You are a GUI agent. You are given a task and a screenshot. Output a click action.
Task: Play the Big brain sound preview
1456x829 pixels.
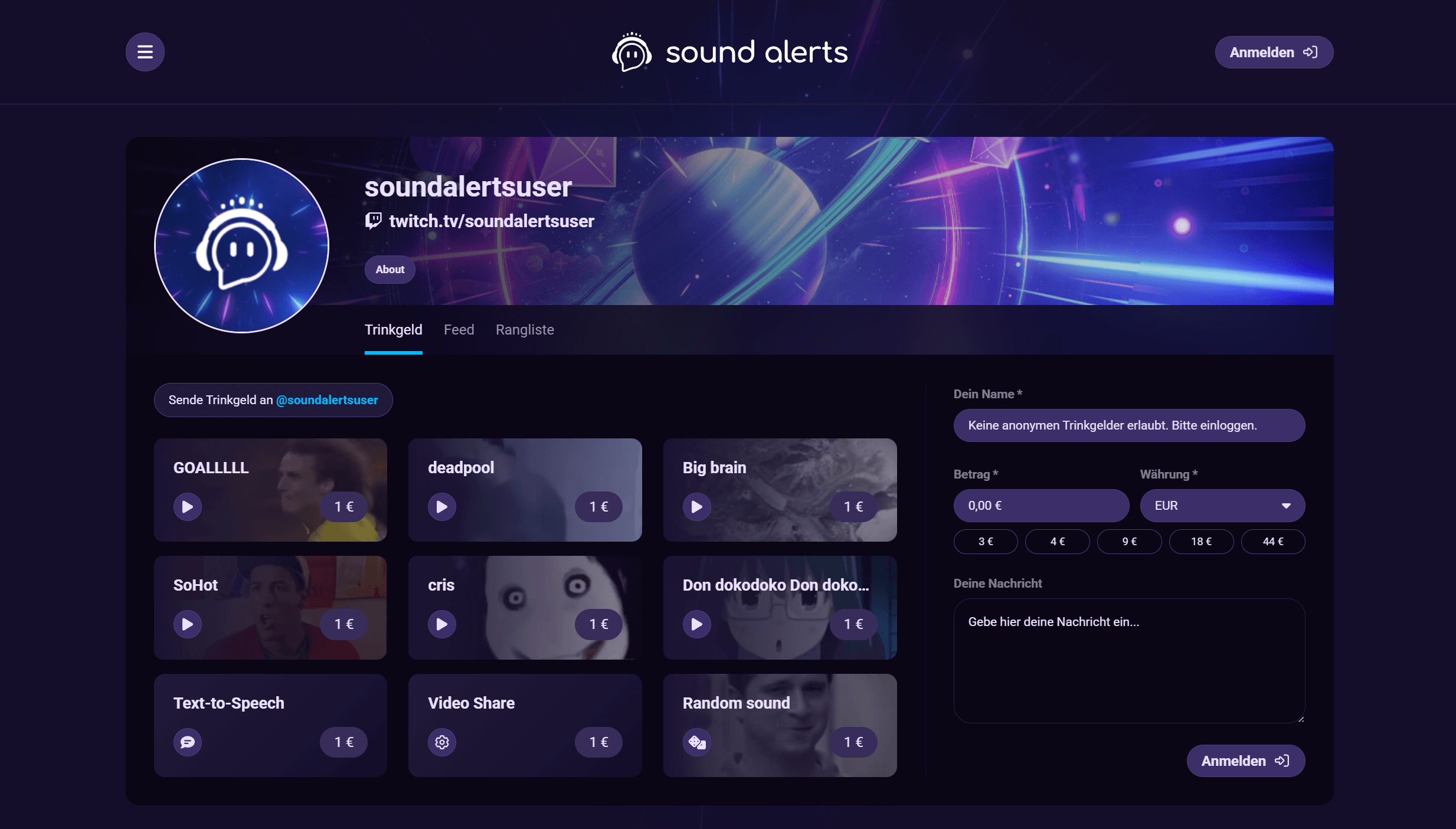tap(696, 507)
